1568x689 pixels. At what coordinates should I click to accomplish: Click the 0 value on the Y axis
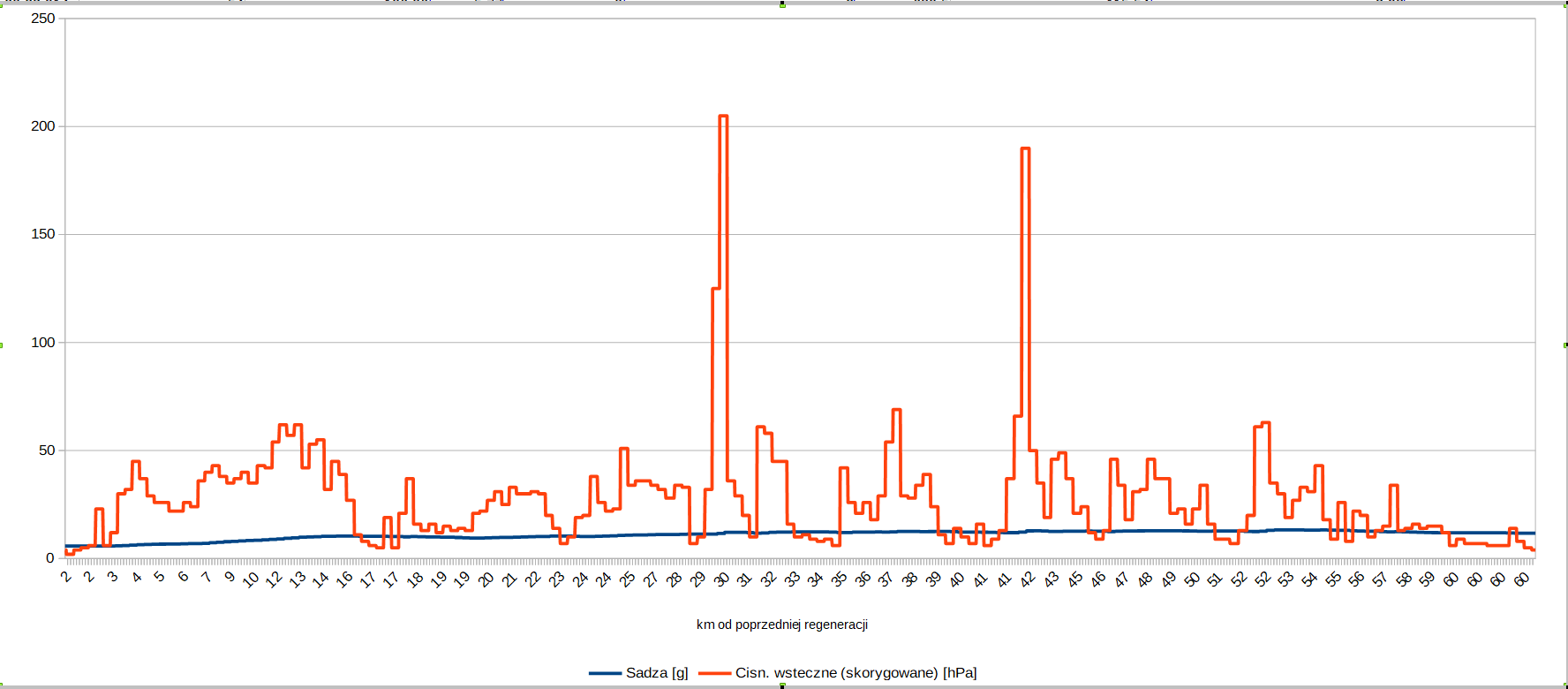click(x=50, y=558)
